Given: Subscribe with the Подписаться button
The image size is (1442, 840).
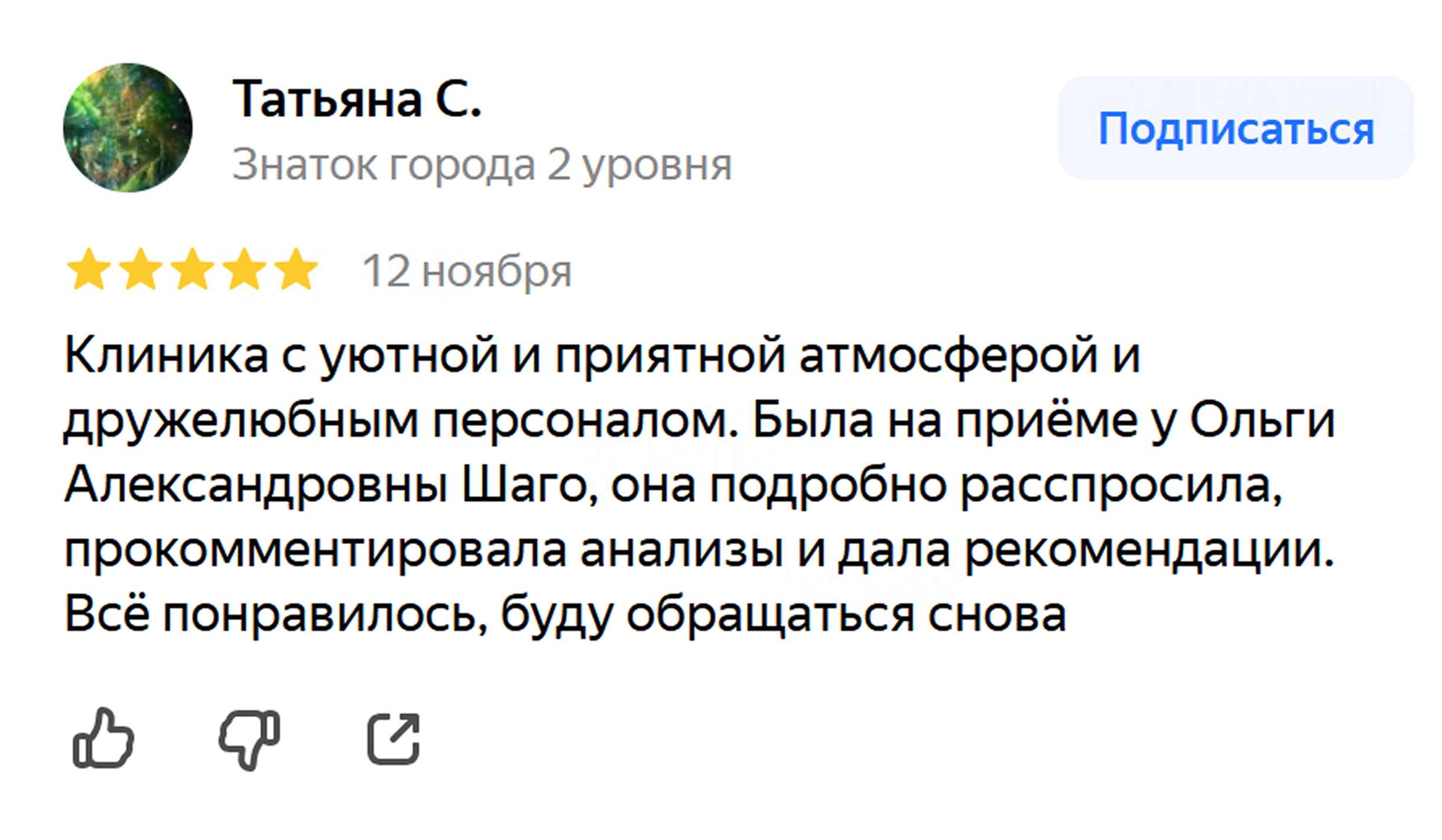Looking at the screenshot, I should [1236, 128].
